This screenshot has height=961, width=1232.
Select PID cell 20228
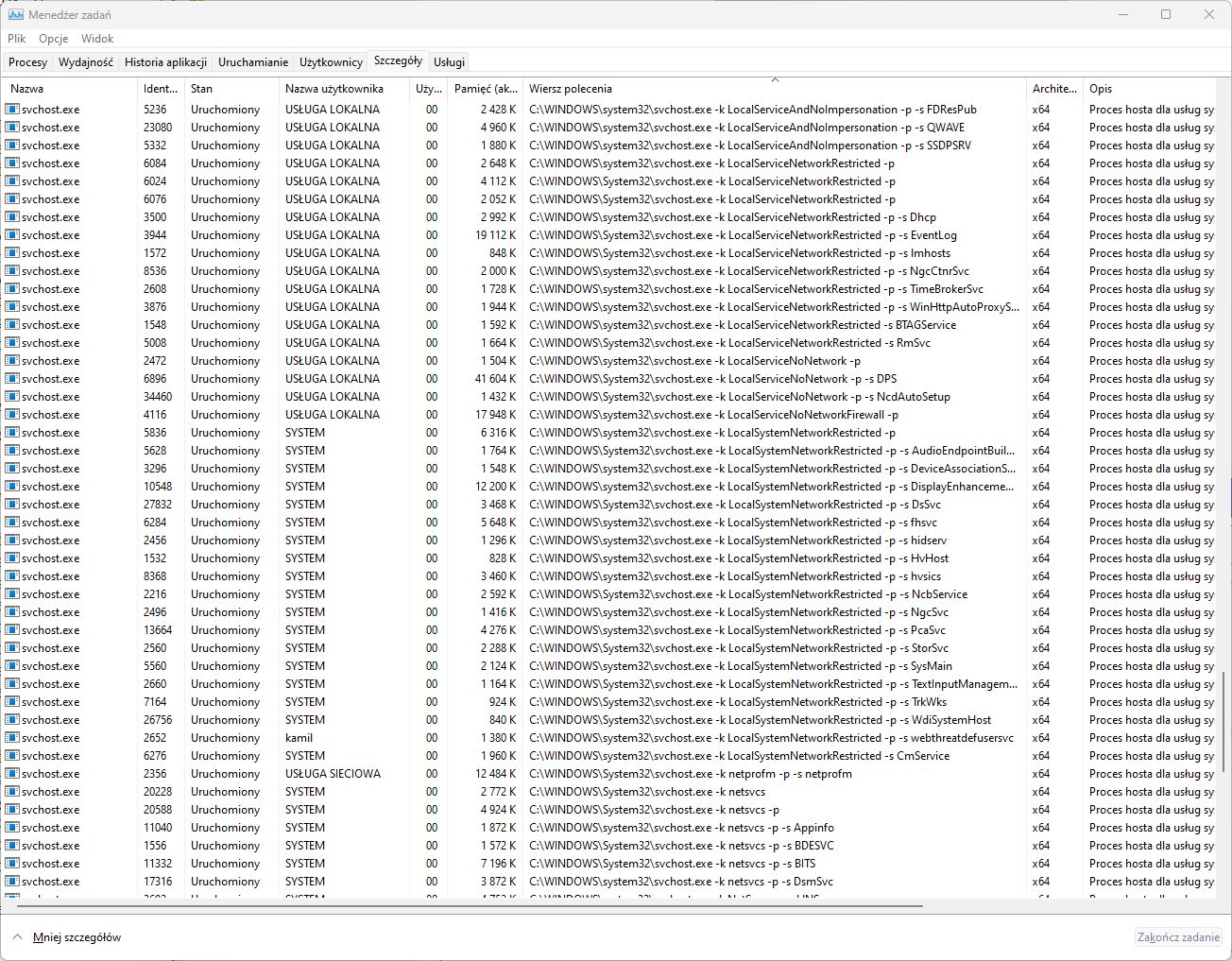(x=158, y=792)
